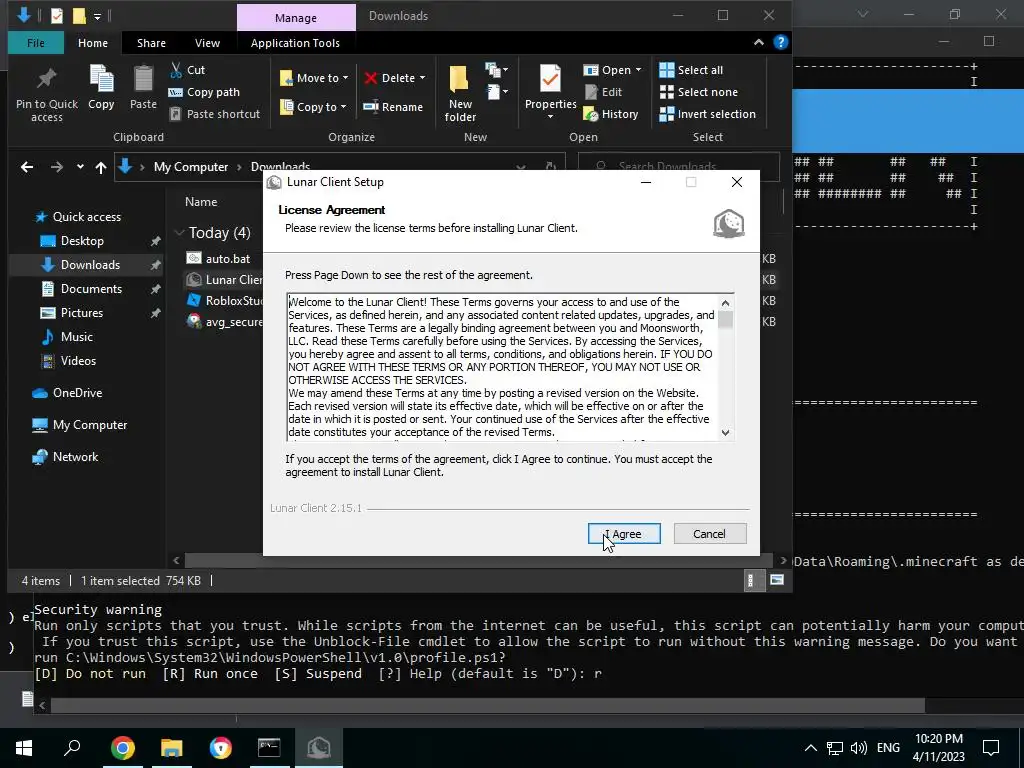1024x768 pixels.
Task: Open the Easy access dropdown icon
Action: [496, 91]
